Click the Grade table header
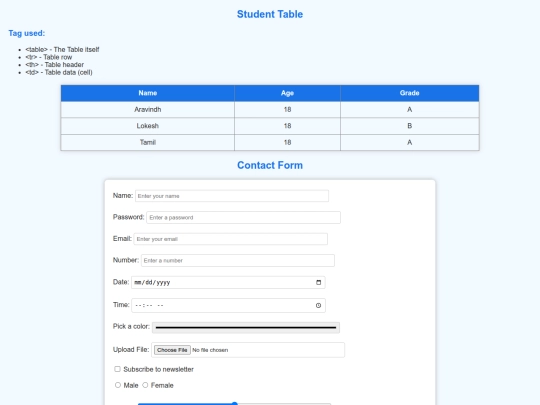 coord(409,93)
